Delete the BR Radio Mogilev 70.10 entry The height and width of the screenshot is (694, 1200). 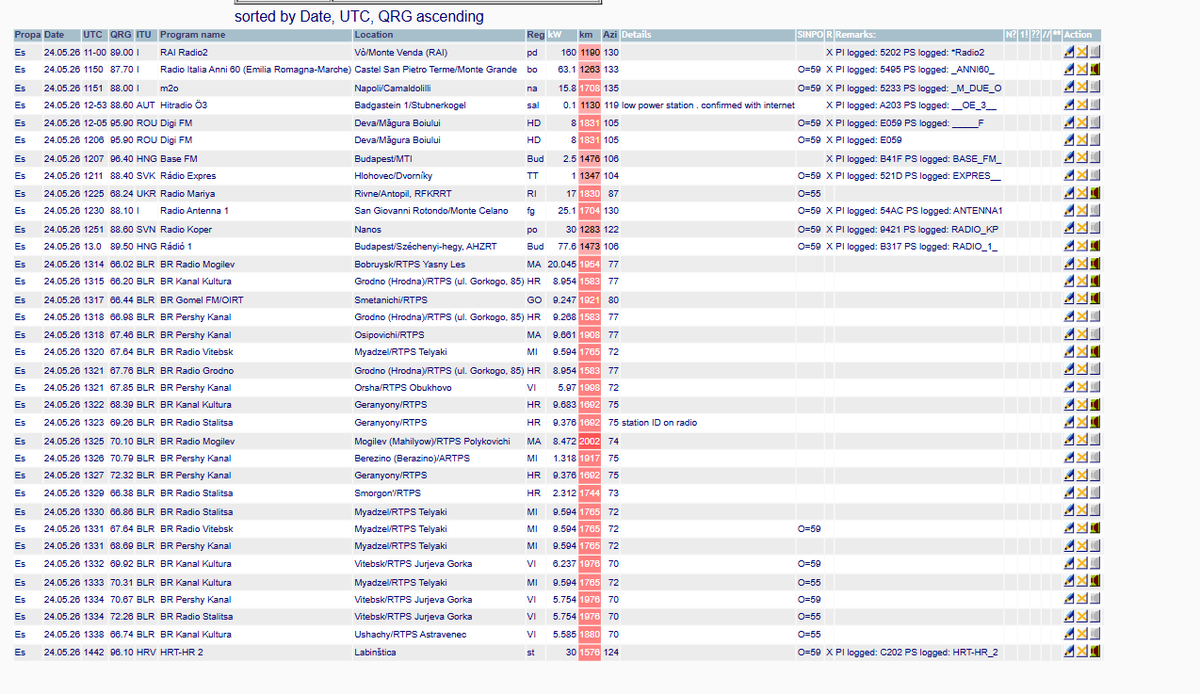tap(1082, 440)
